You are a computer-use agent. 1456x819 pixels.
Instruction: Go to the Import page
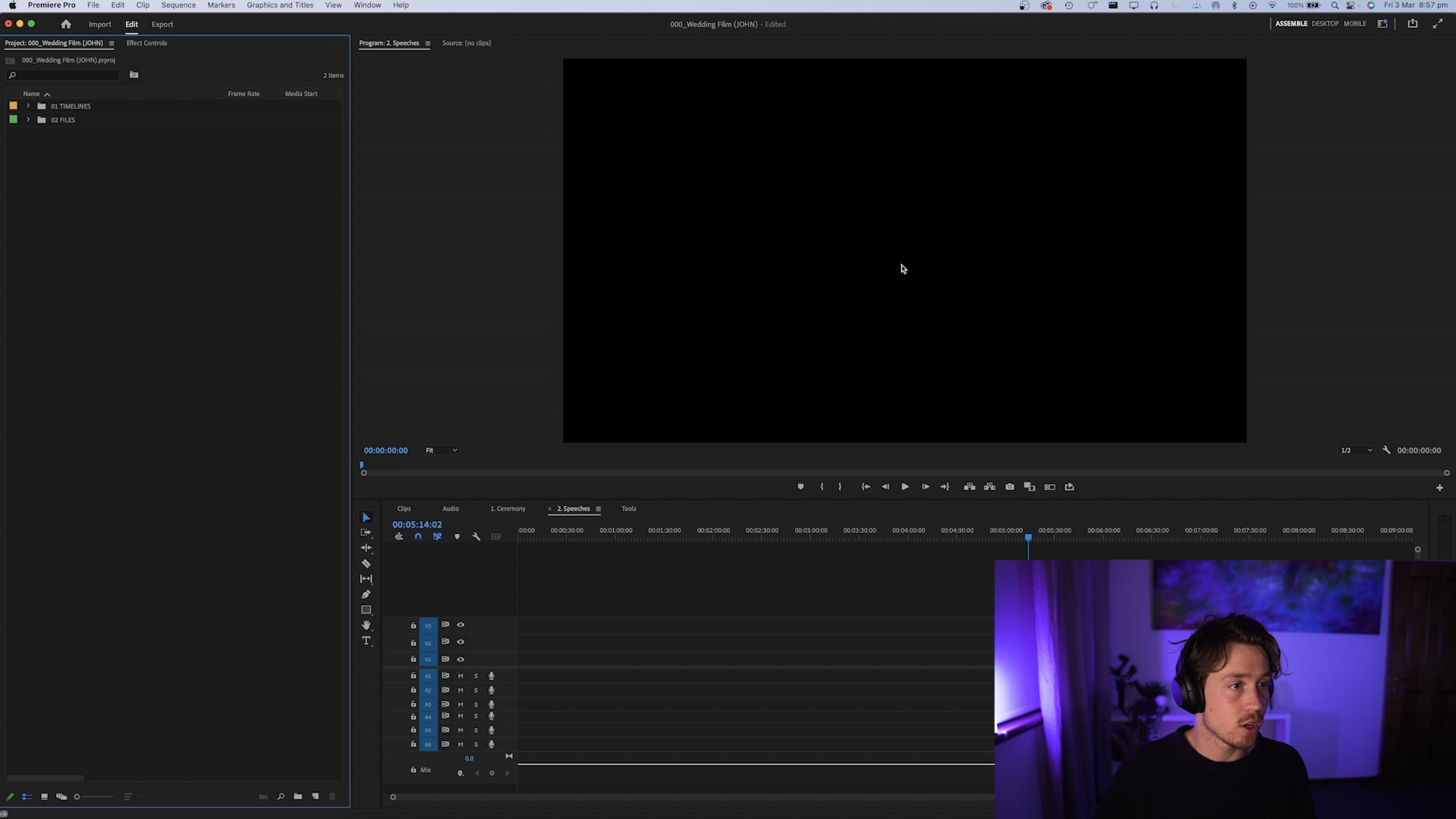(99, 24)
